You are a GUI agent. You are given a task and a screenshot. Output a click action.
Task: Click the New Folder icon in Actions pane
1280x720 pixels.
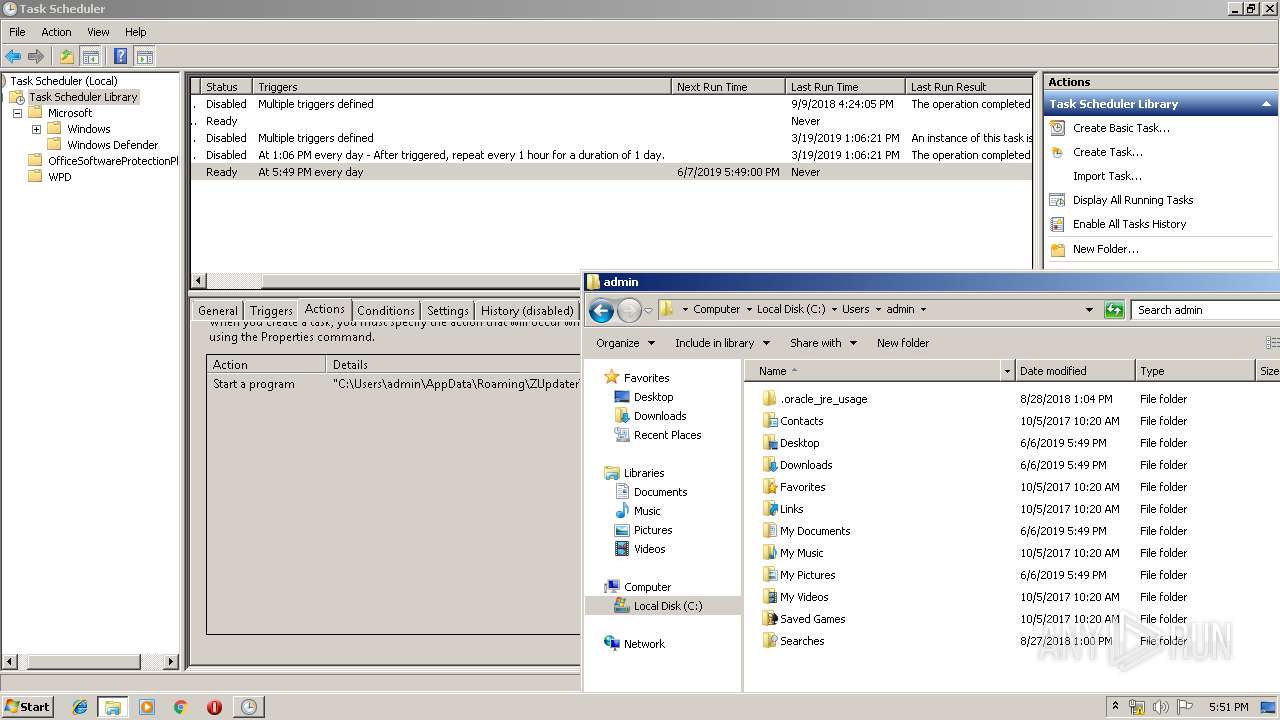click(x=1057, y=249)
